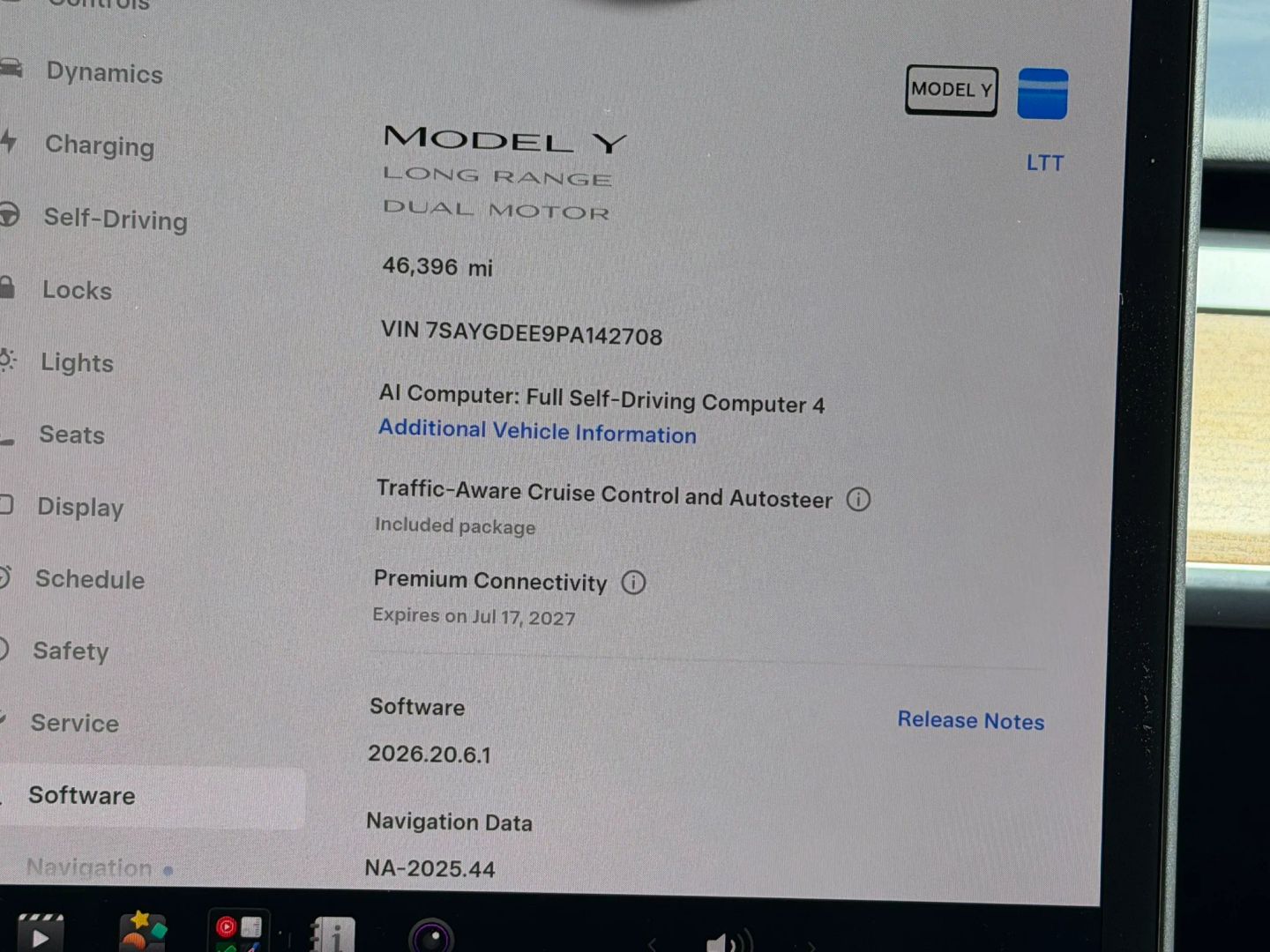Launch the Toybox app in dock
1270x952 pixels.
142,932
